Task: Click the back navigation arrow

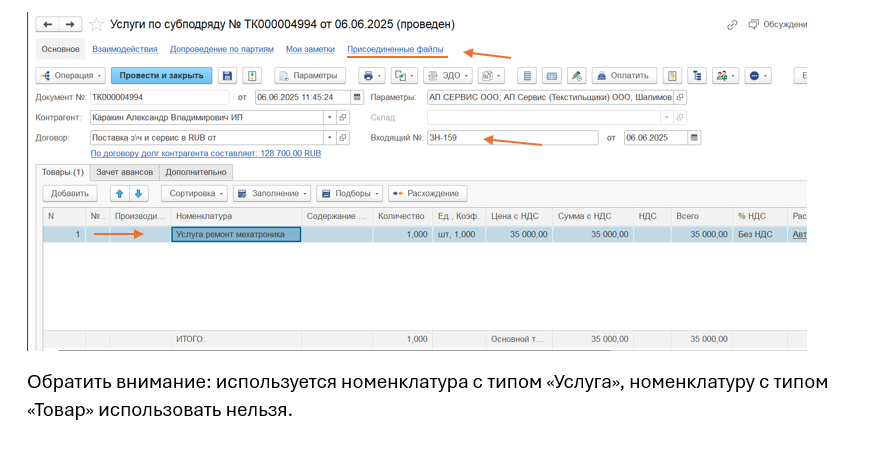Action: click(48, 24)
